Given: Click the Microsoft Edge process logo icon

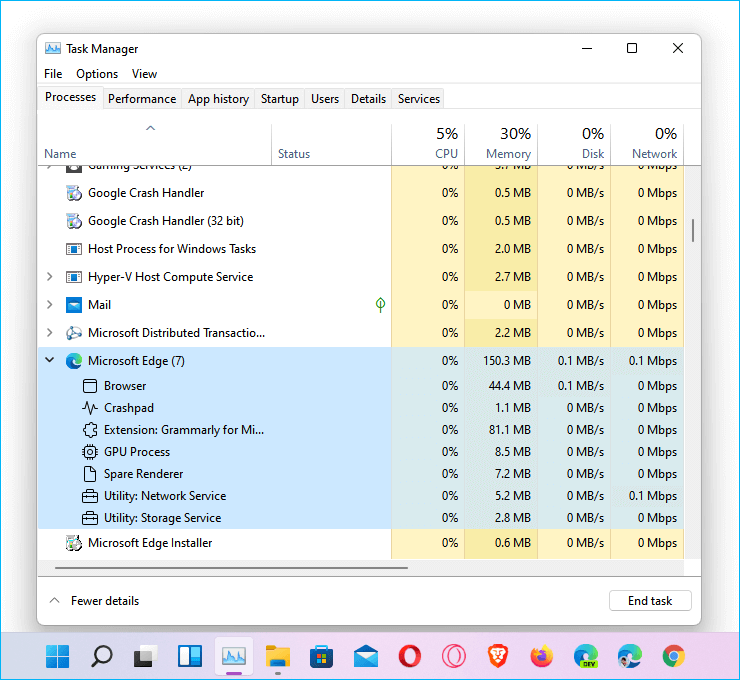Looking at the screenshot, I should [74, 361].
